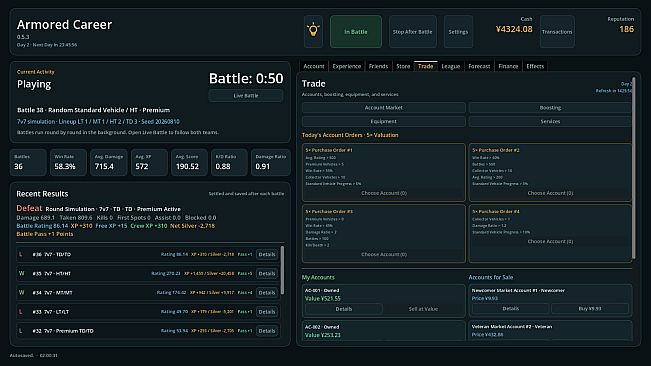
Task: Click the Trade panel scrollbar
Action: pos(634,168)
